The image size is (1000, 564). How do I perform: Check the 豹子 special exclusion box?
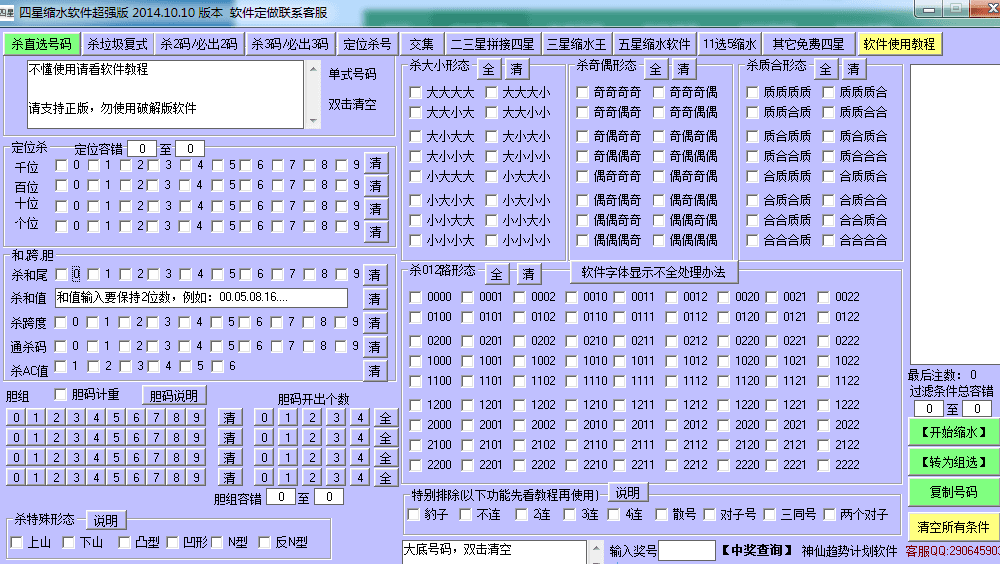click(x=414, y=515)
